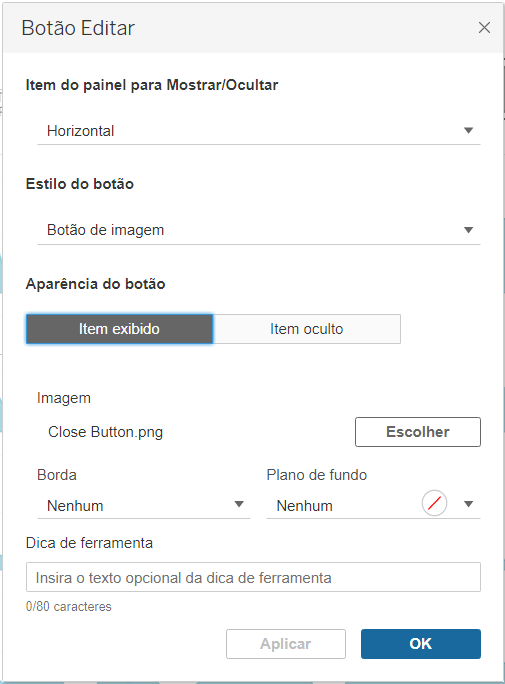Switch to Item oculto appearance
505x684 pixels.
307,329
